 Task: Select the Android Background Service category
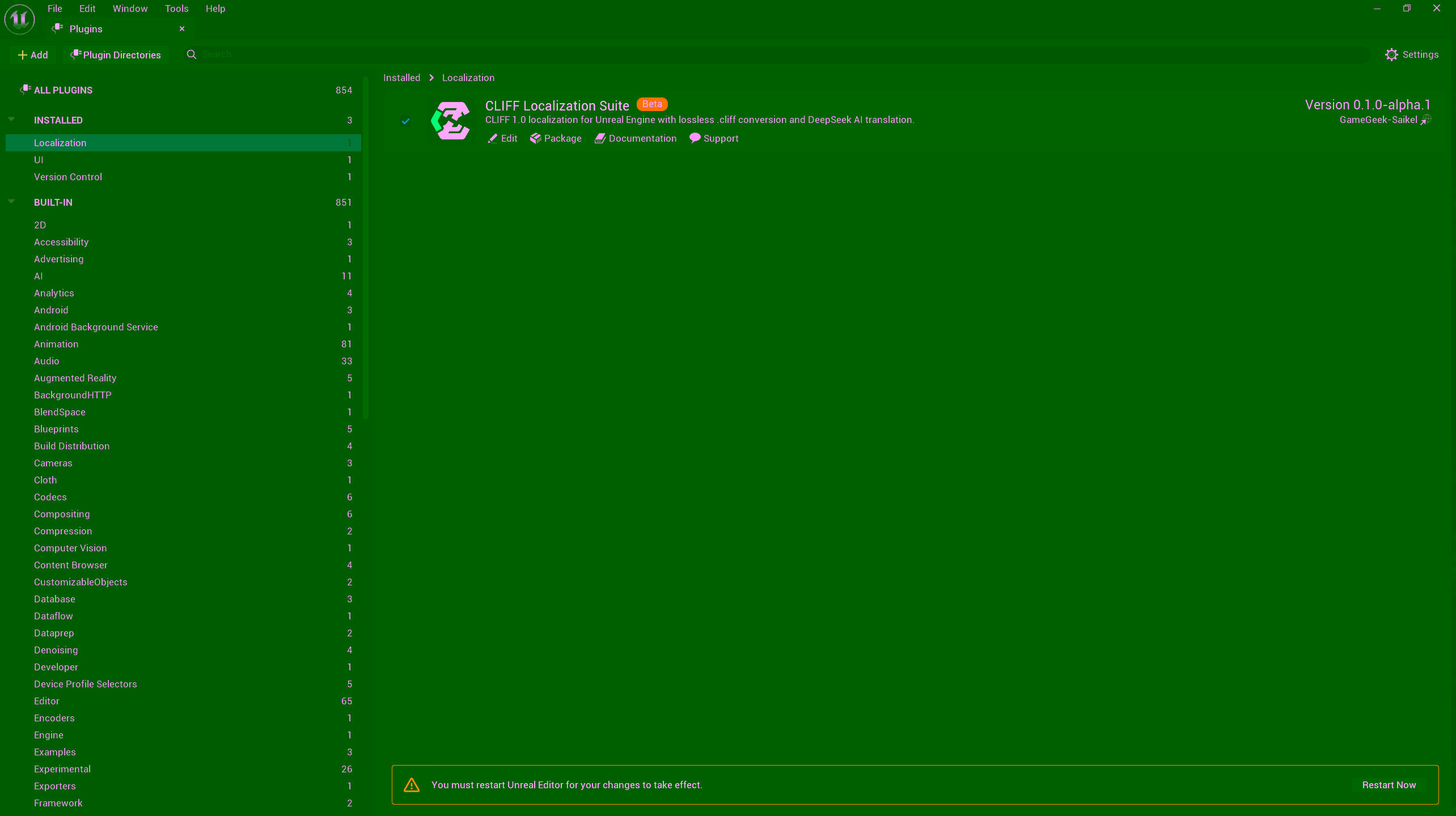[183, 327]
